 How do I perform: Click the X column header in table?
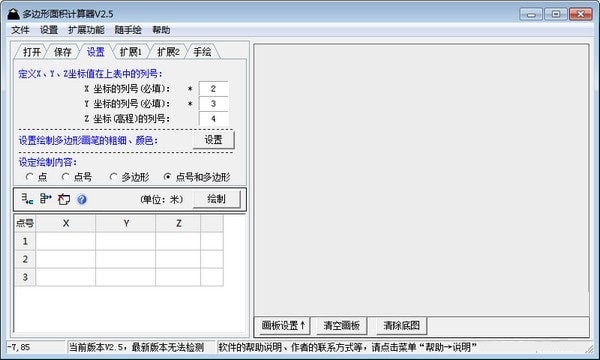66,223
